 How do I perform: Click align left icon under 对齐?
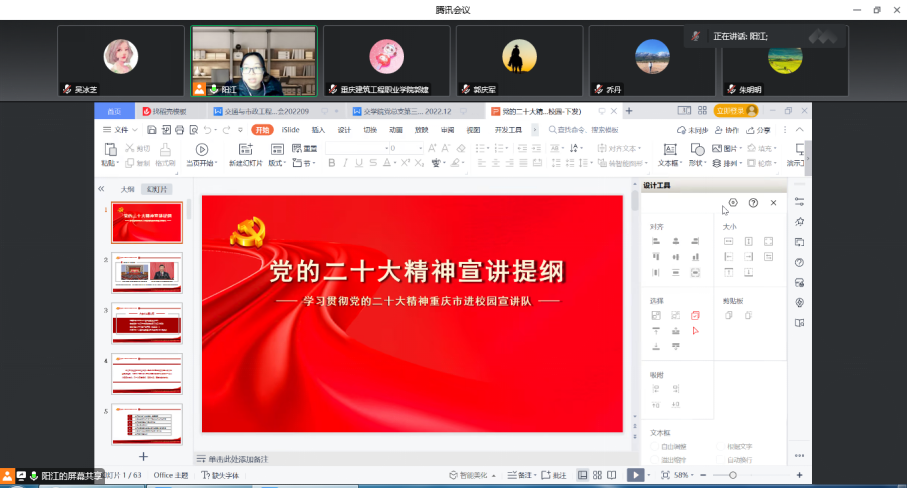click(656, 242)
